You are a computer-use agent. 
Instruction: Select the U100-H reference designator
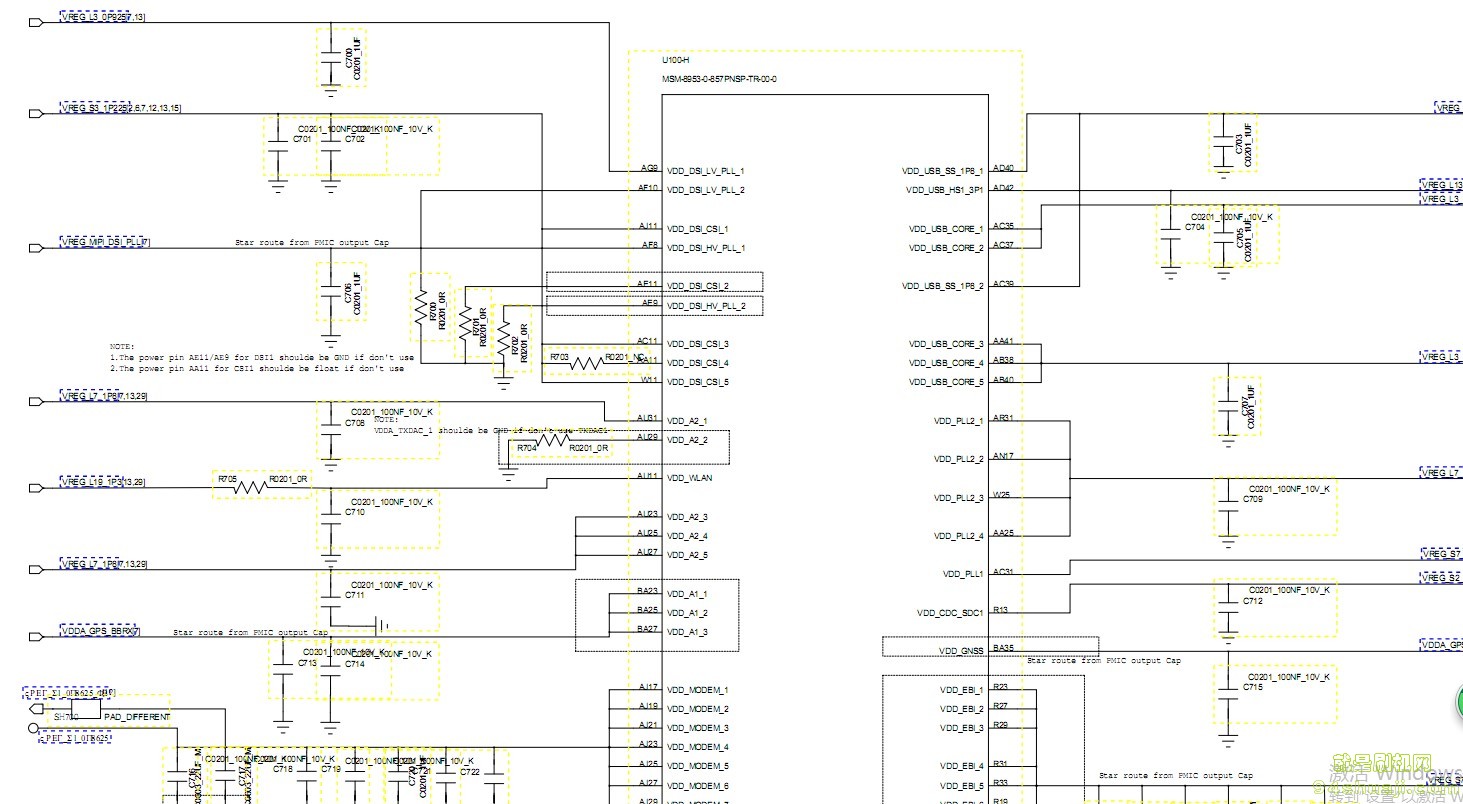[675, 61]
